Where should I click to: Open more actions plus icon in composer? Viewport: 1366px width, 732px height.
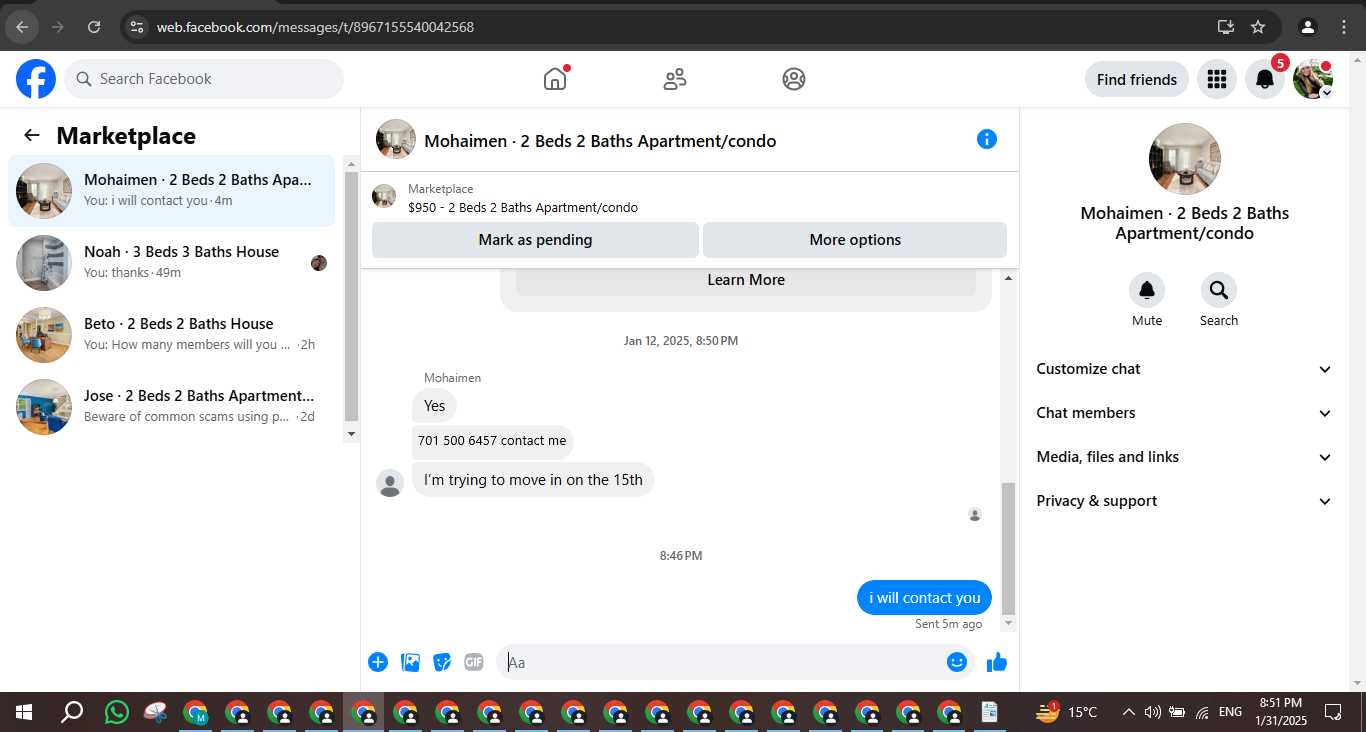tap(378, 662)
